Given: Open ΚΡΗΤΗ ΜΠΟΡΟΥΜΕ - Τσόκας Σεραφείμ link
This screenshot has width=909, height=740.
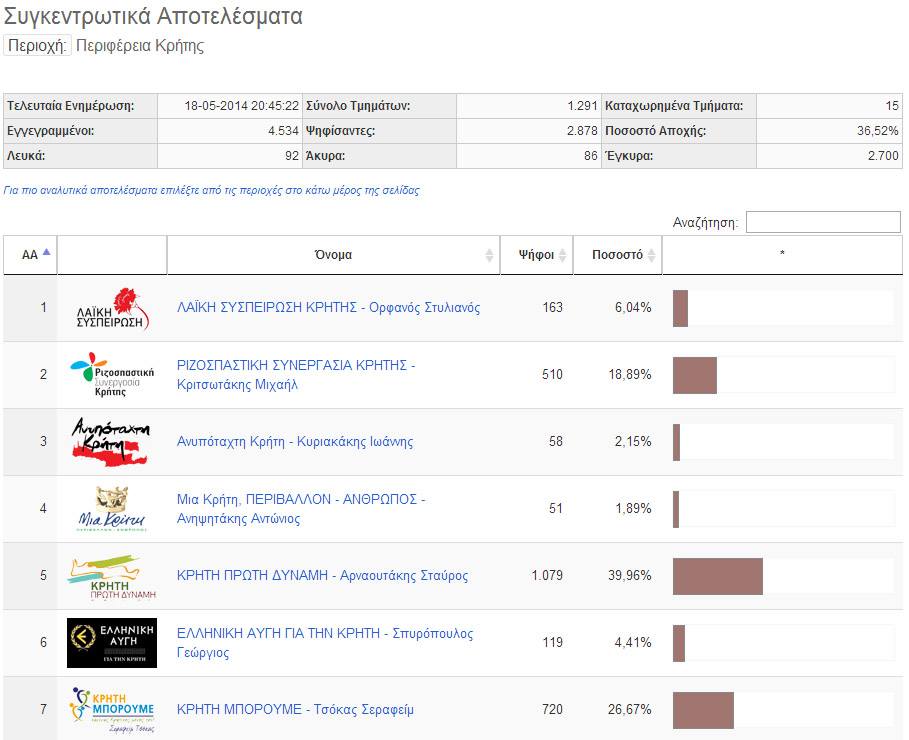Looking at the screenshot, I should pos(295,710).
